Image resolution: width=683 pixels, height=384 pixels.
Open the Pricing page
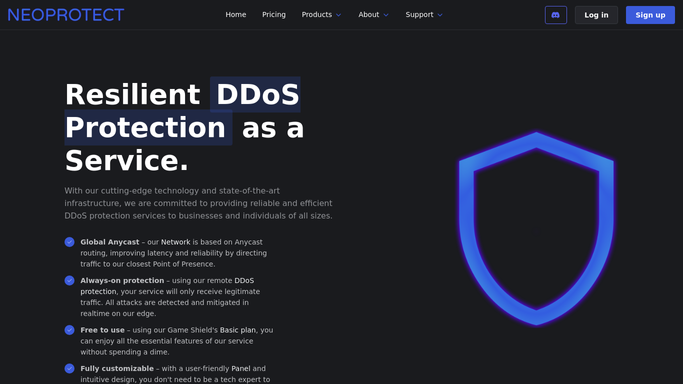(274, 15)
